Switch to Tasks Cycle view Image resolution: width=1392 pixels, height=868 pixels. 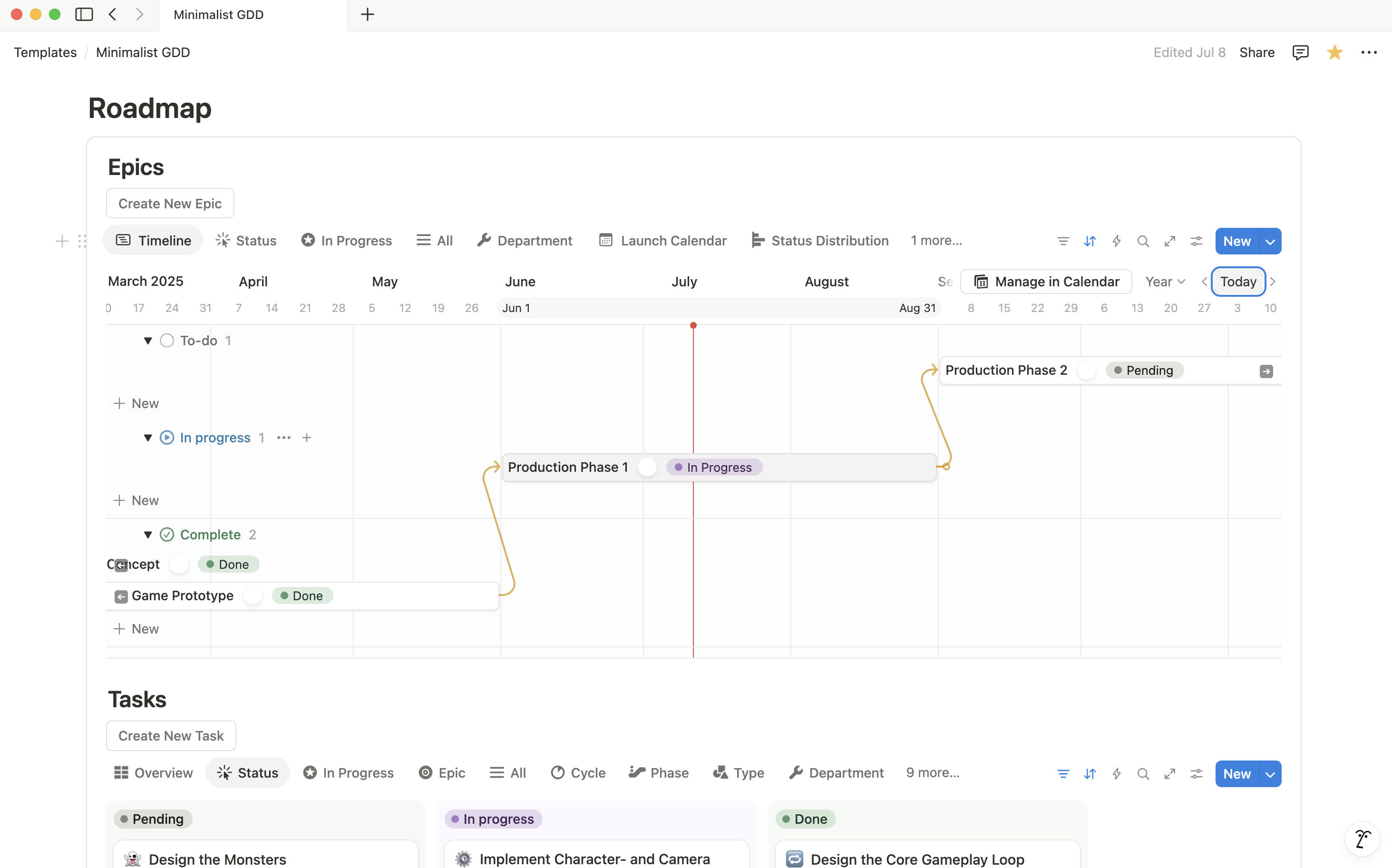[x=578, y=773]
